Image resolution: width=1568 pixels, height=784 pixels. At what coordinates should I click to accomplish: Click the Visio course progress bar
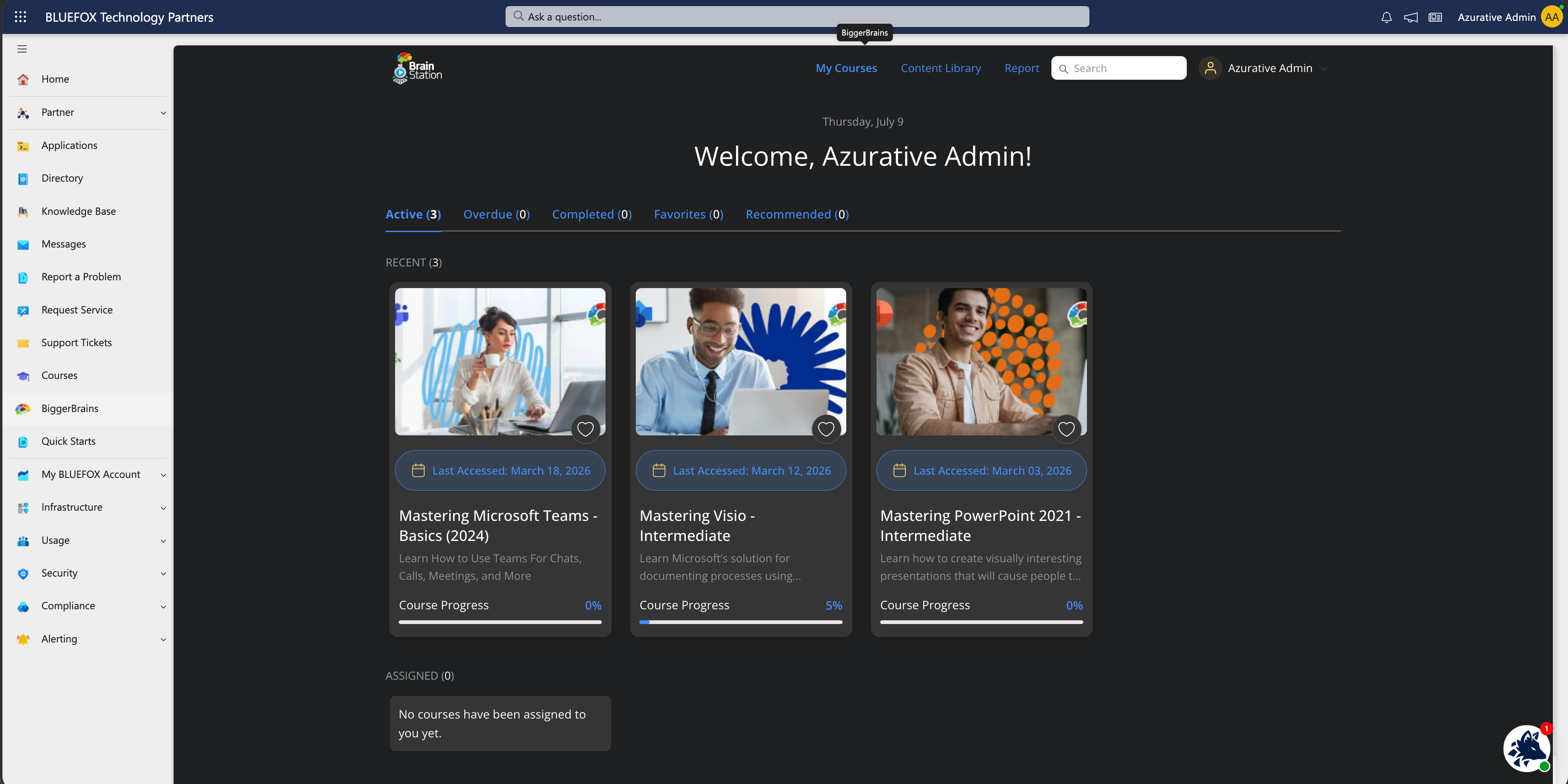741,622
